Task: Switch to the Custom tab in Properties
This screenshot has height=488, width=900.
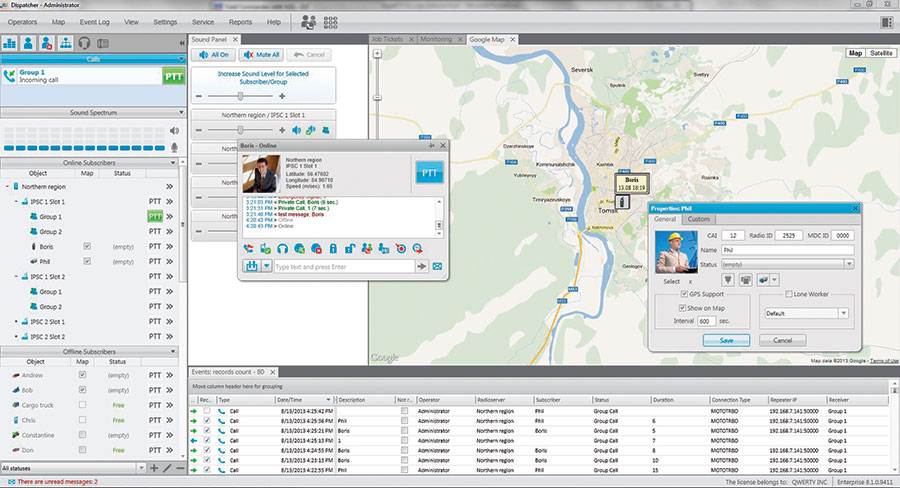Action: point(699,219)
